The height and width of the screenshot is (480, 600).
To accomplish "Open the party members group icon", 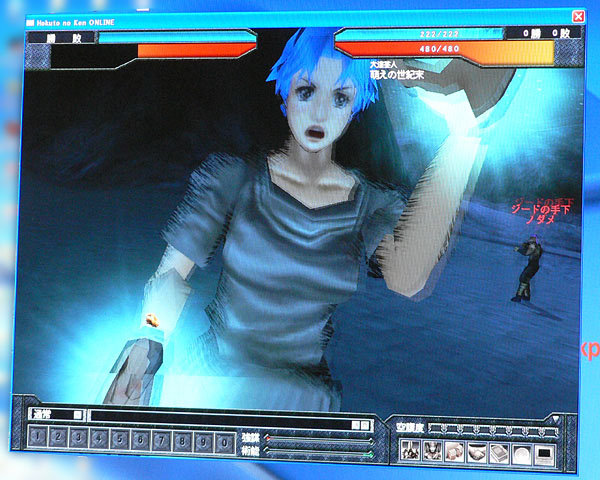I will tap(410, 451).
